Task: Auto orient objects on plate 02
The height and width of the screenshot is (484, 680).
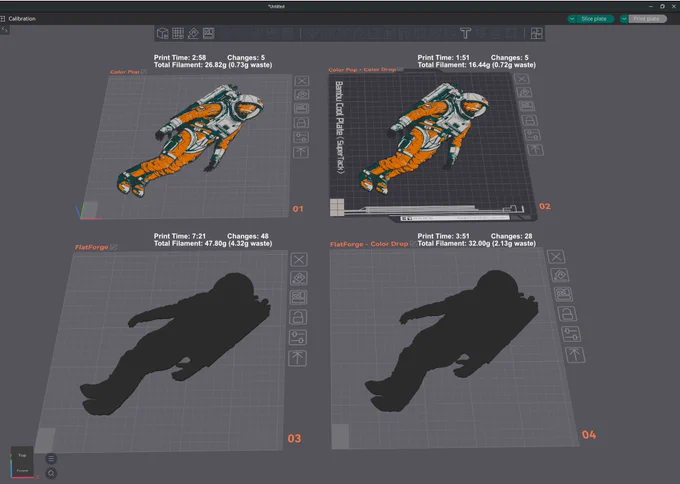Action: [x=524, y=92]
